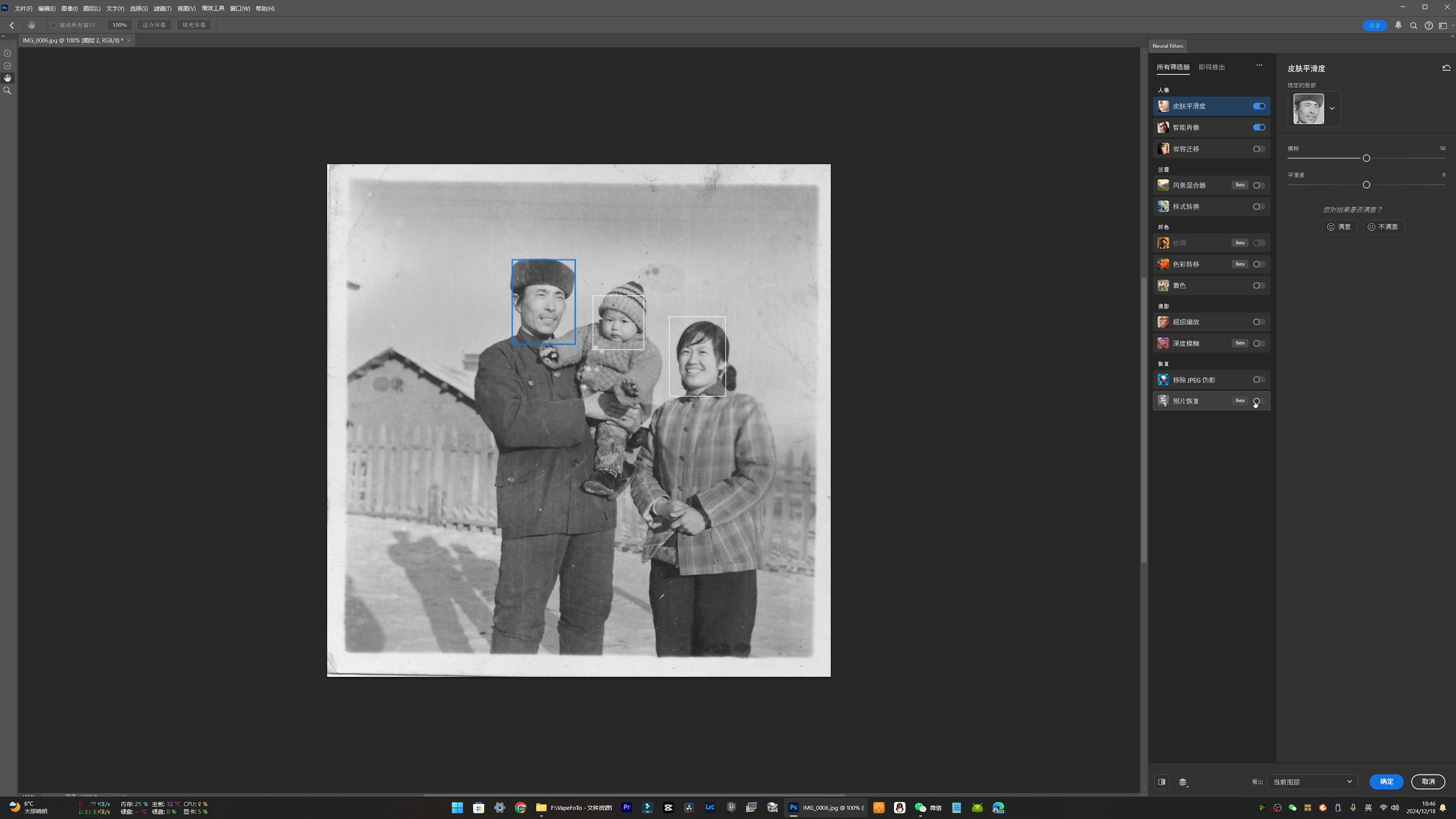Expand the selected face thumbnail dropdown

tap(1332, 108)
